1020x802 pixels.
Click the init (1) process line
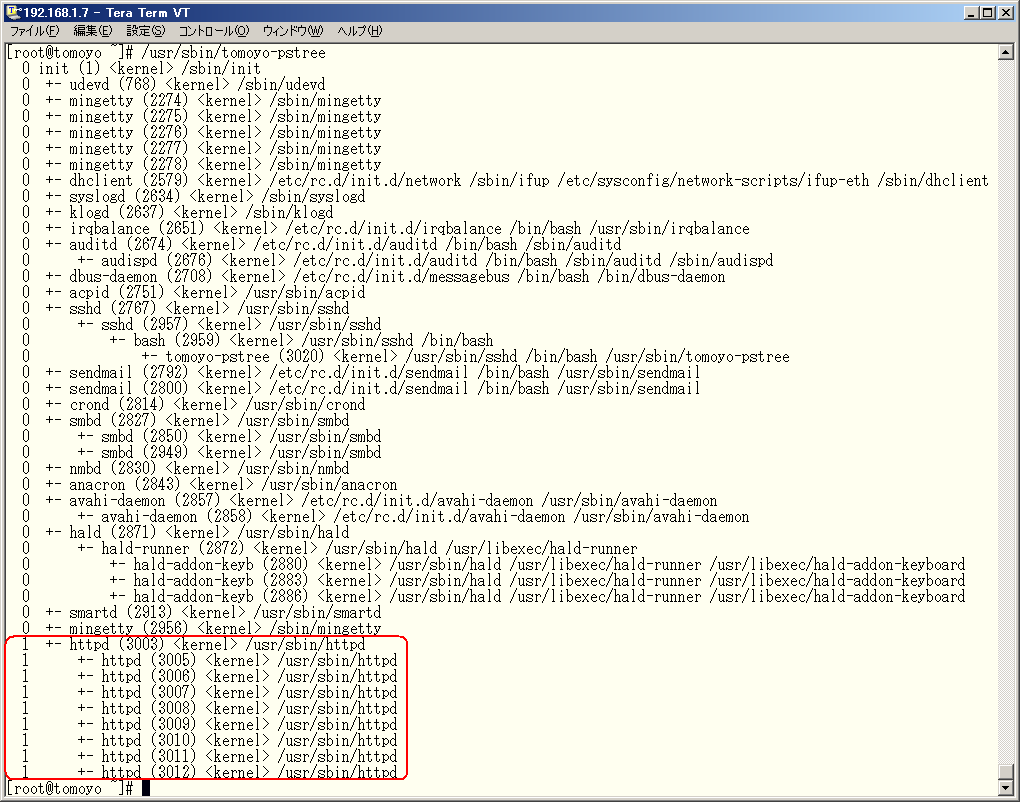coord(141,68)
